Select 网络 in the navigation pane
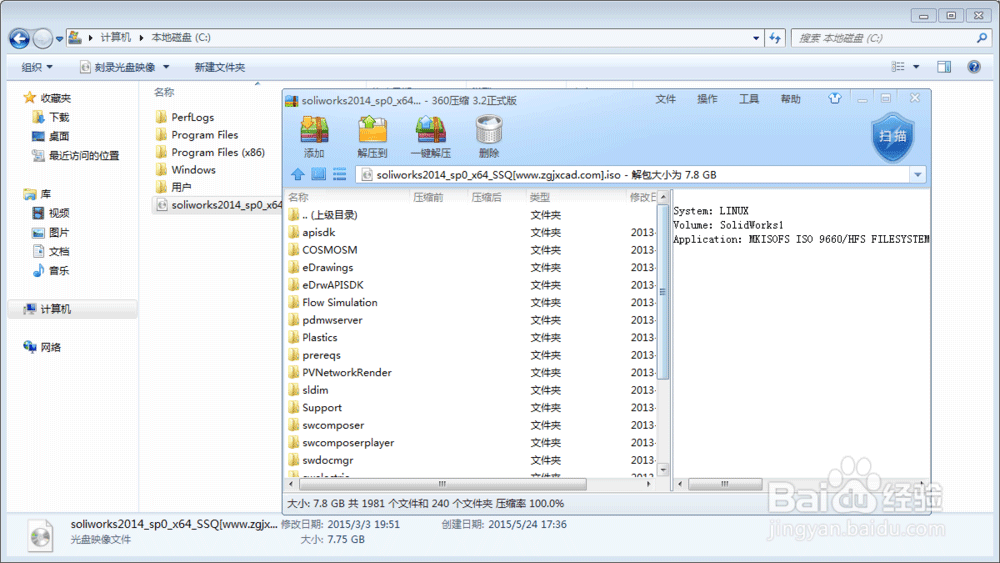 [43, 347]
